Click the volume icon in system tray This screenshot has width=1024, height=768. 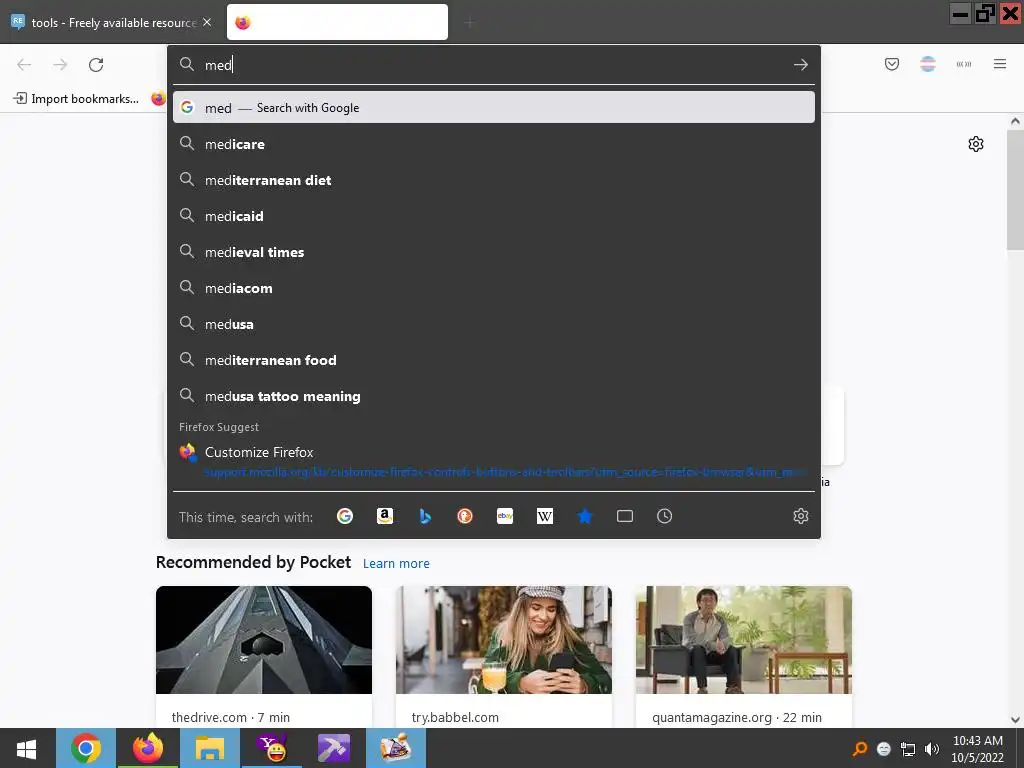coord(932,749)
